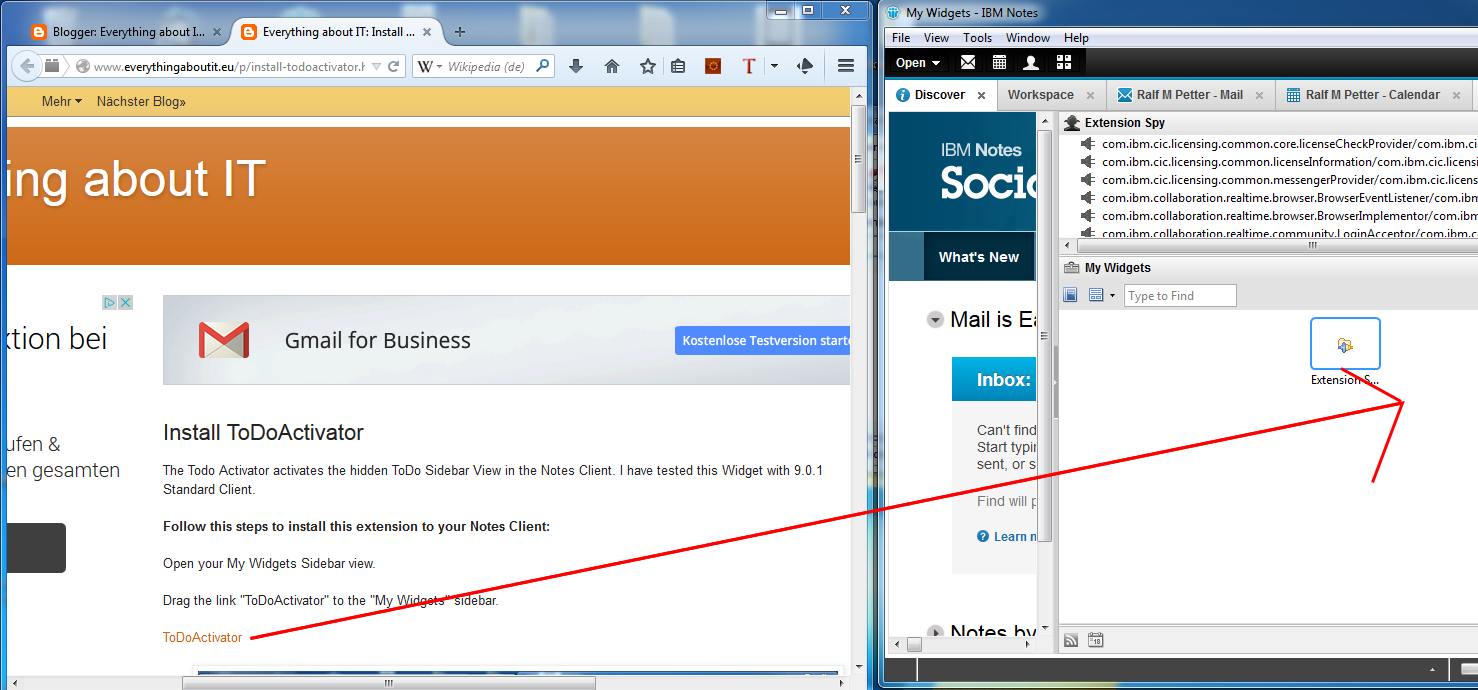Click the Type to Find search field
1478x690 pixels.
[1180, 296]
